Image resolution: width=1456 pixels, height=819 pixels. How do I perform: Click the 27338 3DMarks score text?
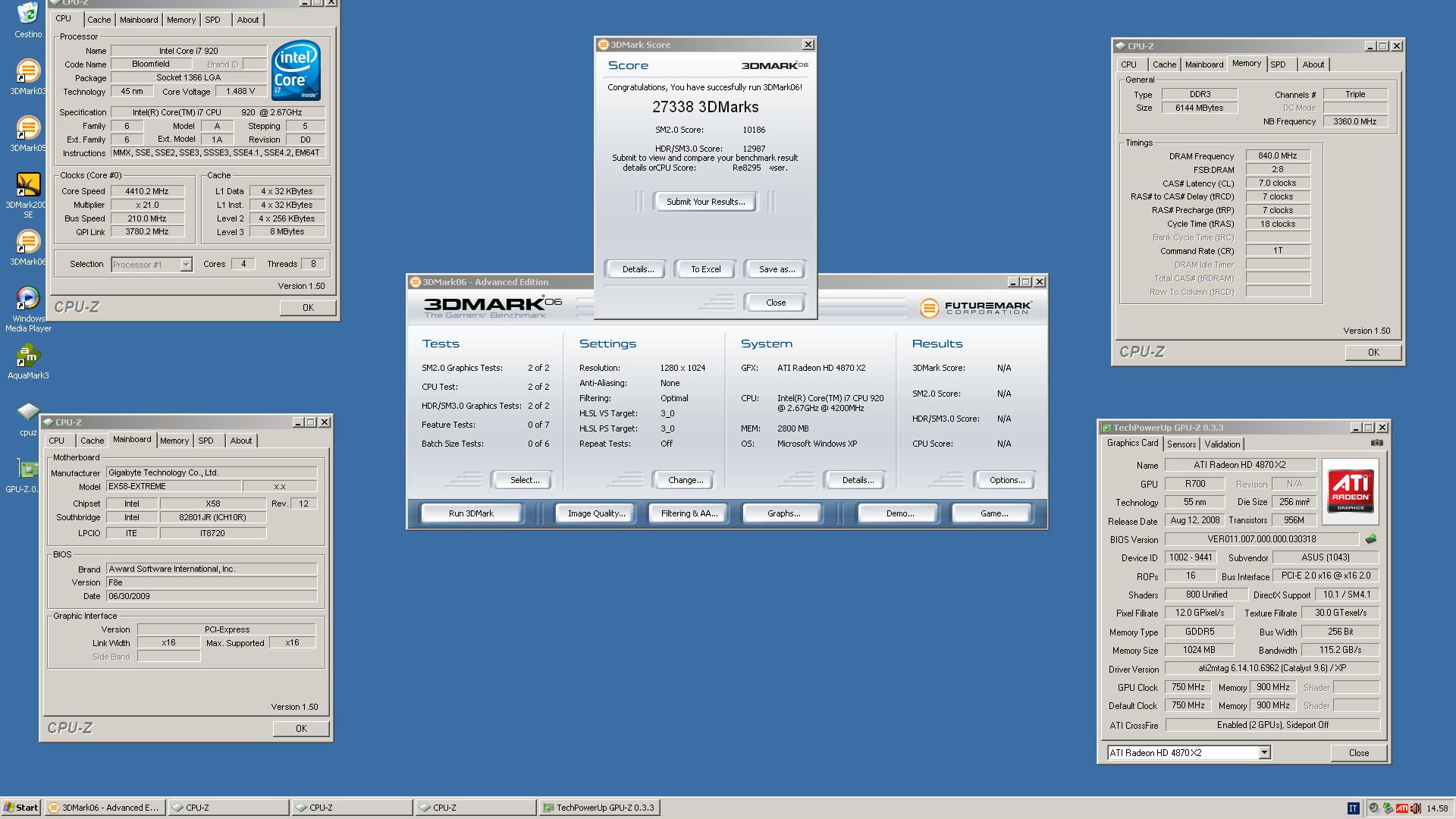(705, 107)
